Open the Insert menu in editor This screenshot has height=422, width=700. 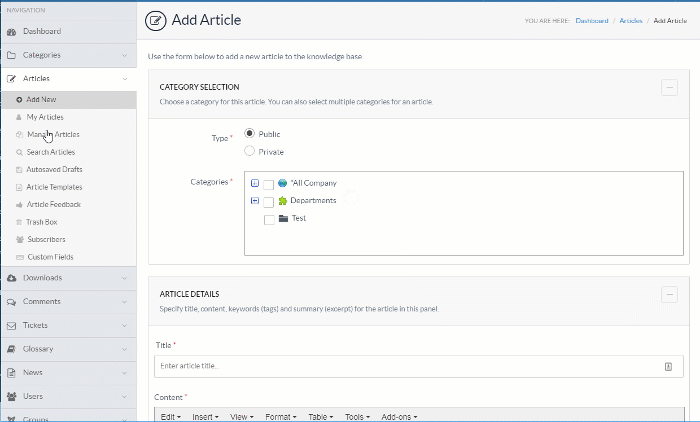pos(207,416)
